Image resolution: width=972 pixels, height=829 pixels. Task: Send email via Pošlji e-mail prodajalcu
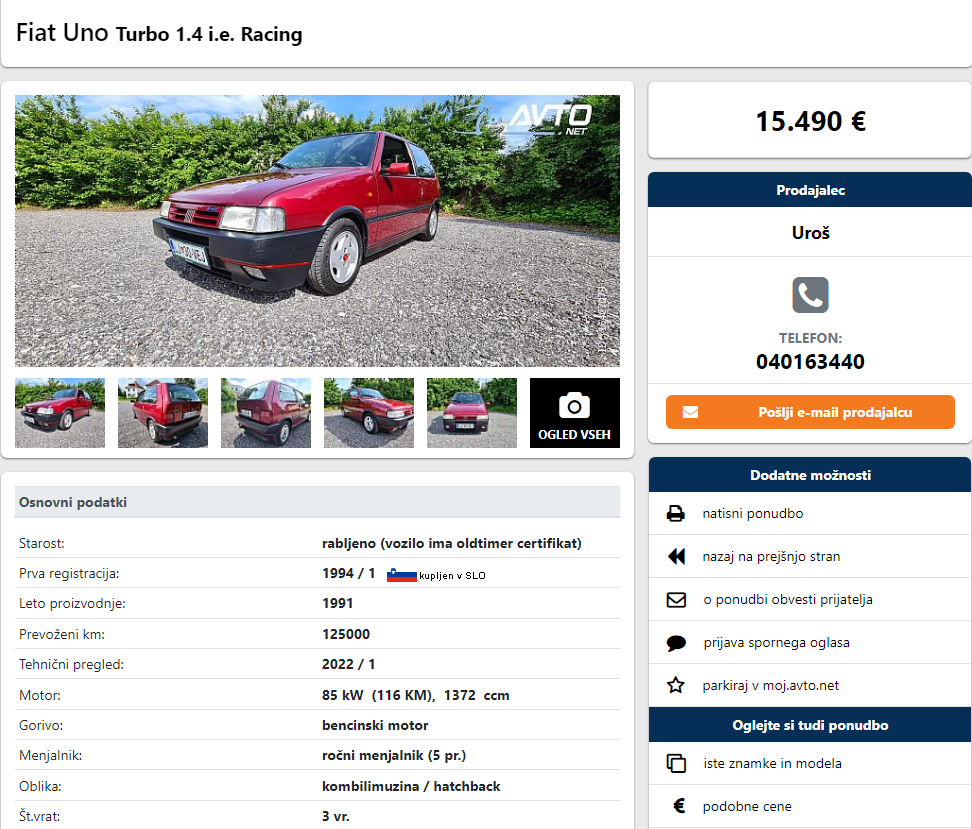(x=810, y=412)
